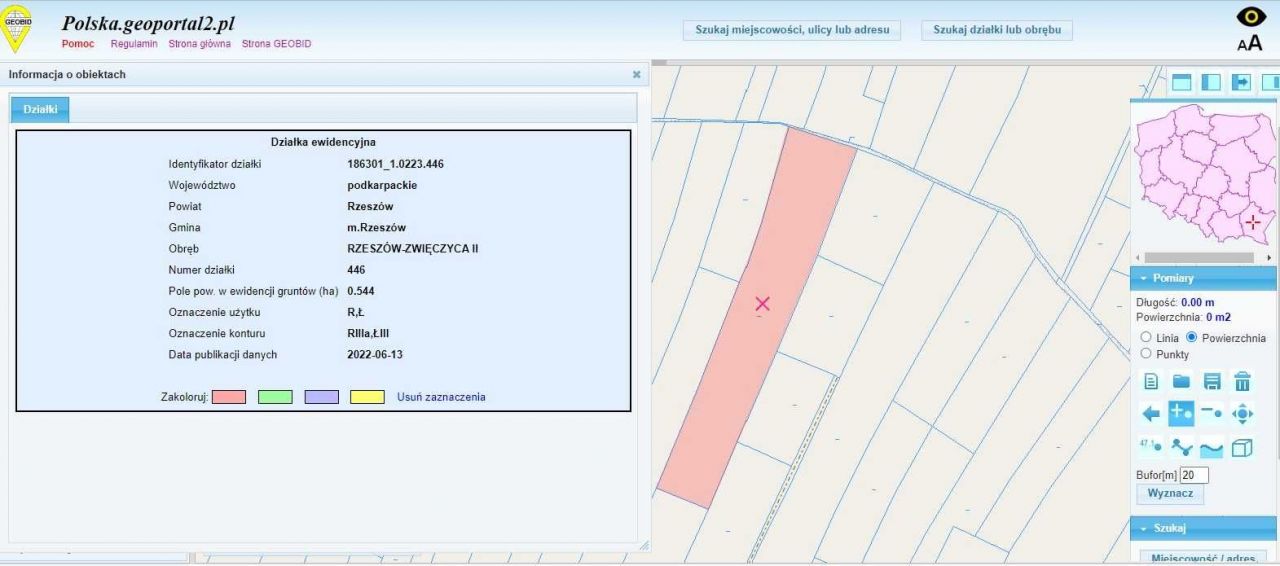The height and width of the screenshot is (566, 1280).
Task: Open the folder icon in Pomiary panel
Action: [1182, 381]
